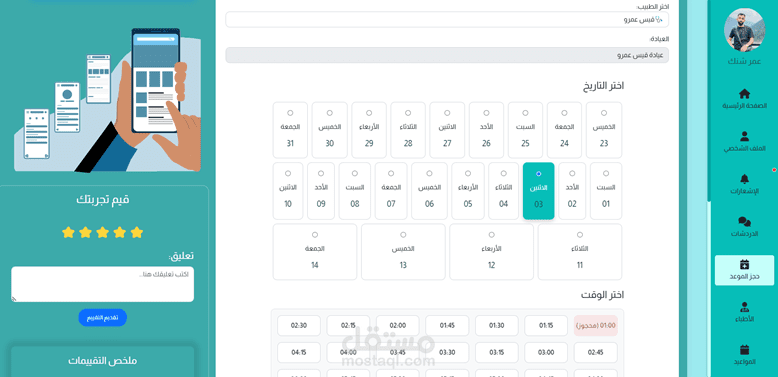Choose the date card for day 01
The width and height of the screenshot is (778, 377).
pyautogui.click(x=606, y=191)
